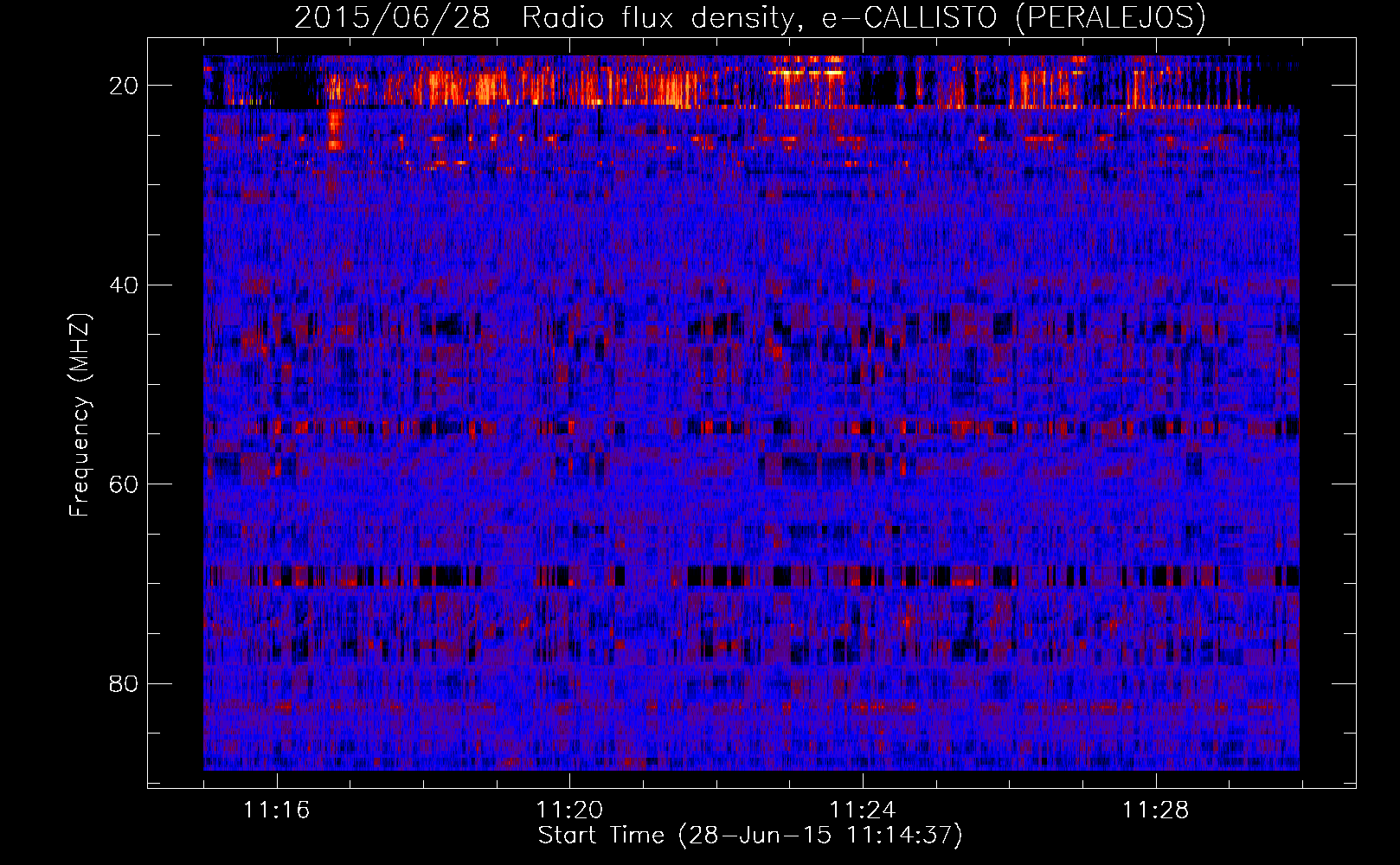Click the 11:28 time tick label
This screenshot has width=1400, height=865.
[x=1156, y=810]
